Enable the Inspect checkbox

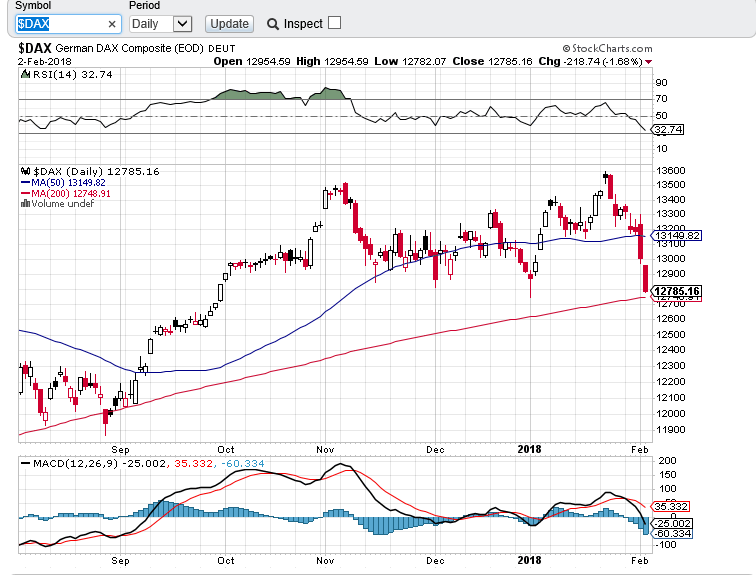click(334, 23)
